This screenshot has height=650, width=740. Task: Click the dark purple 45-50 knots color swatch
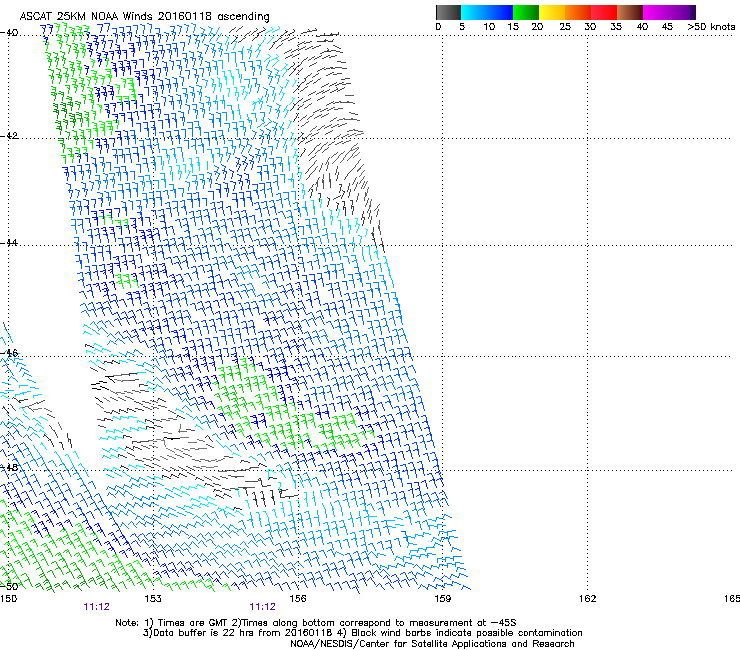point(682,12)
